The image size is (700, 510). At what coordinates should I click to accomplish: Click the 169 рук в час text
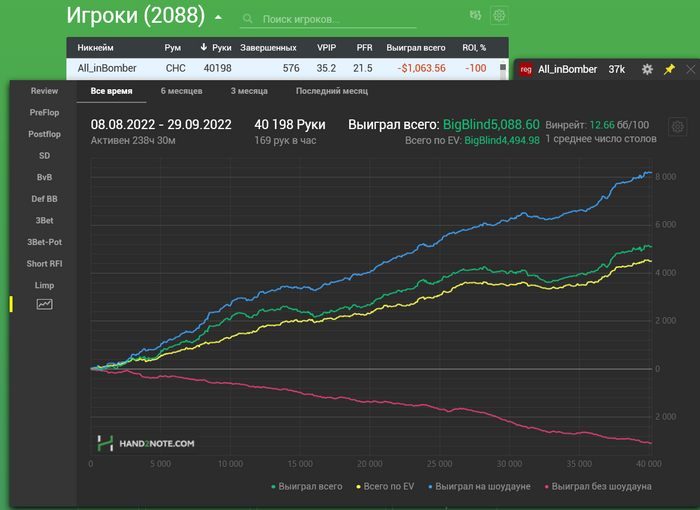[285, 141]
